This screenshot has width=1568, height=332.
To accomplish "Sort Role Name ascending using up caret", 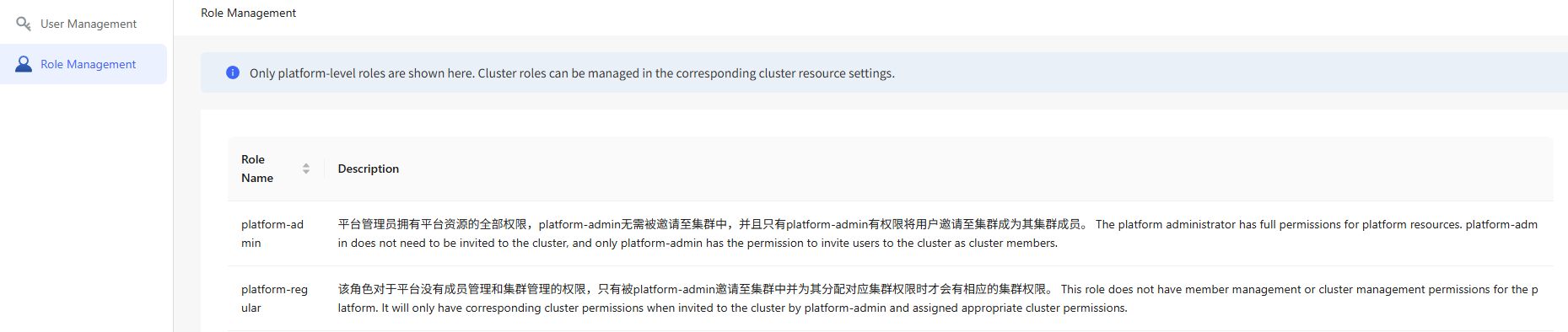I will tap(306, 165).
